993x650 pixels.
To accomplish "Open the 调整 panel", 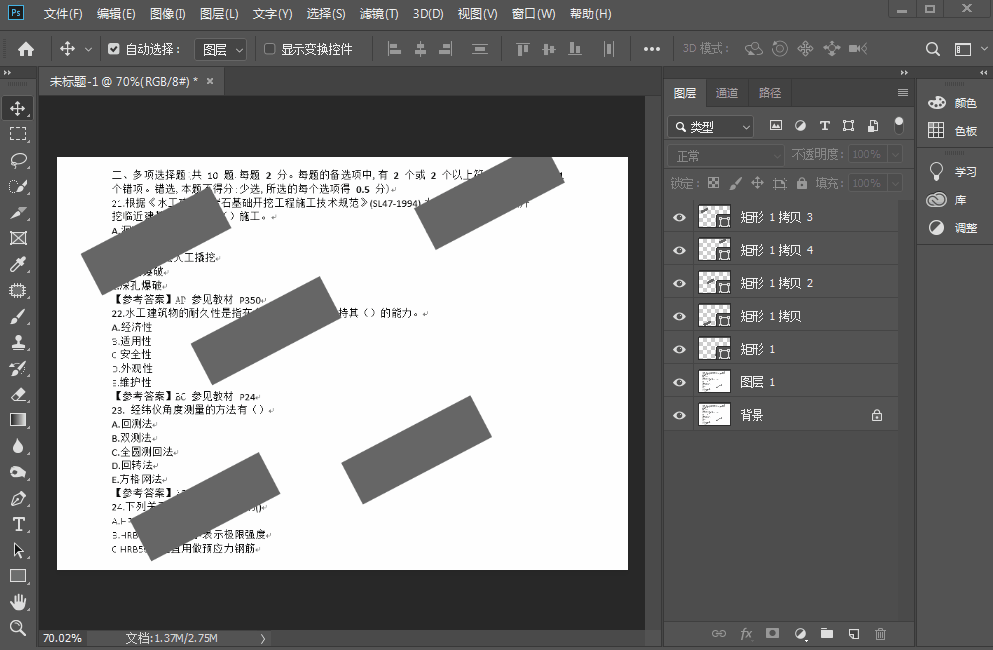I will (953, 227).
